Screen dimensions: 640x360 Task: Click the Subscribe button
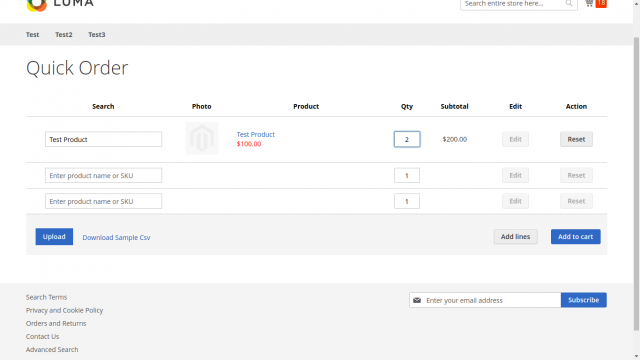[x=584, y=300]
